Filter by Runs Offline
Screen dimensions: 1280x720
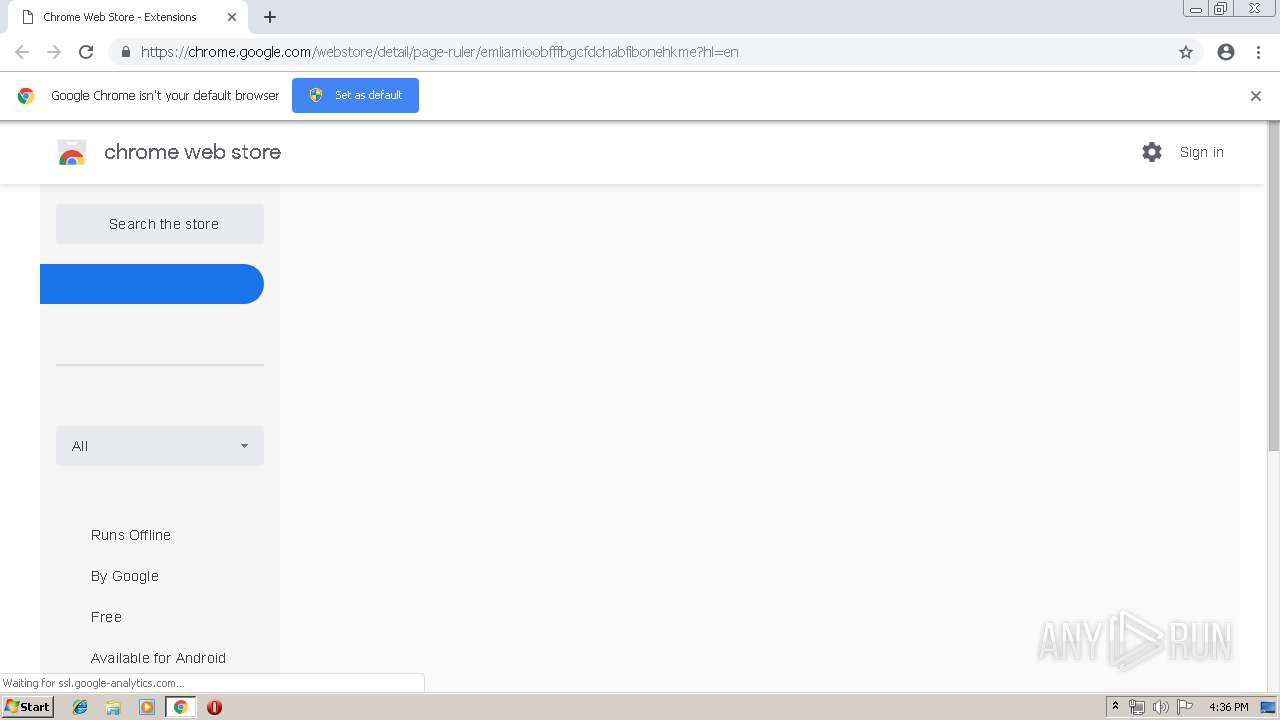(x=131, y=535)
